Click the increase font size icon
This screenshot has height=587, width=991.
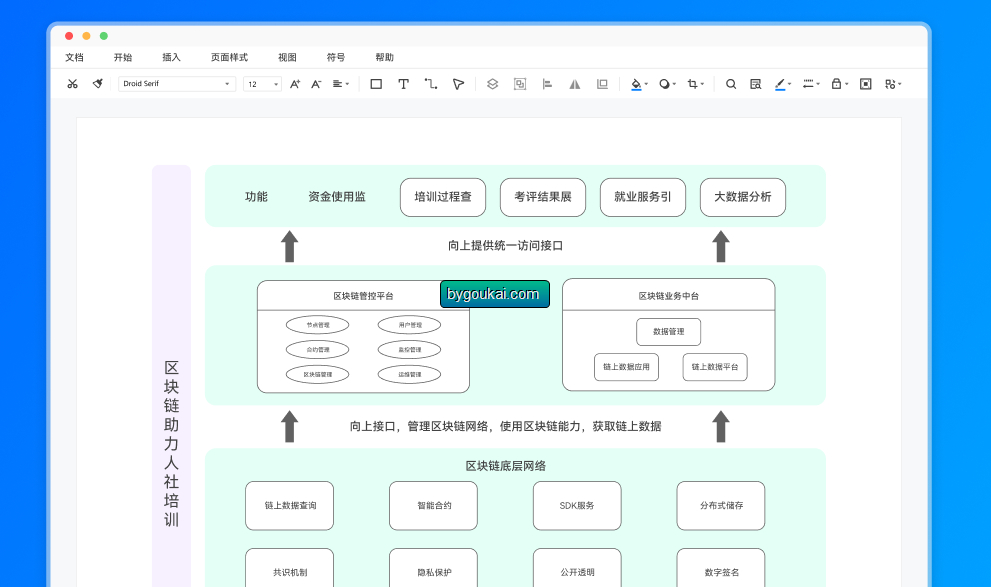click(x=295, y=84)
